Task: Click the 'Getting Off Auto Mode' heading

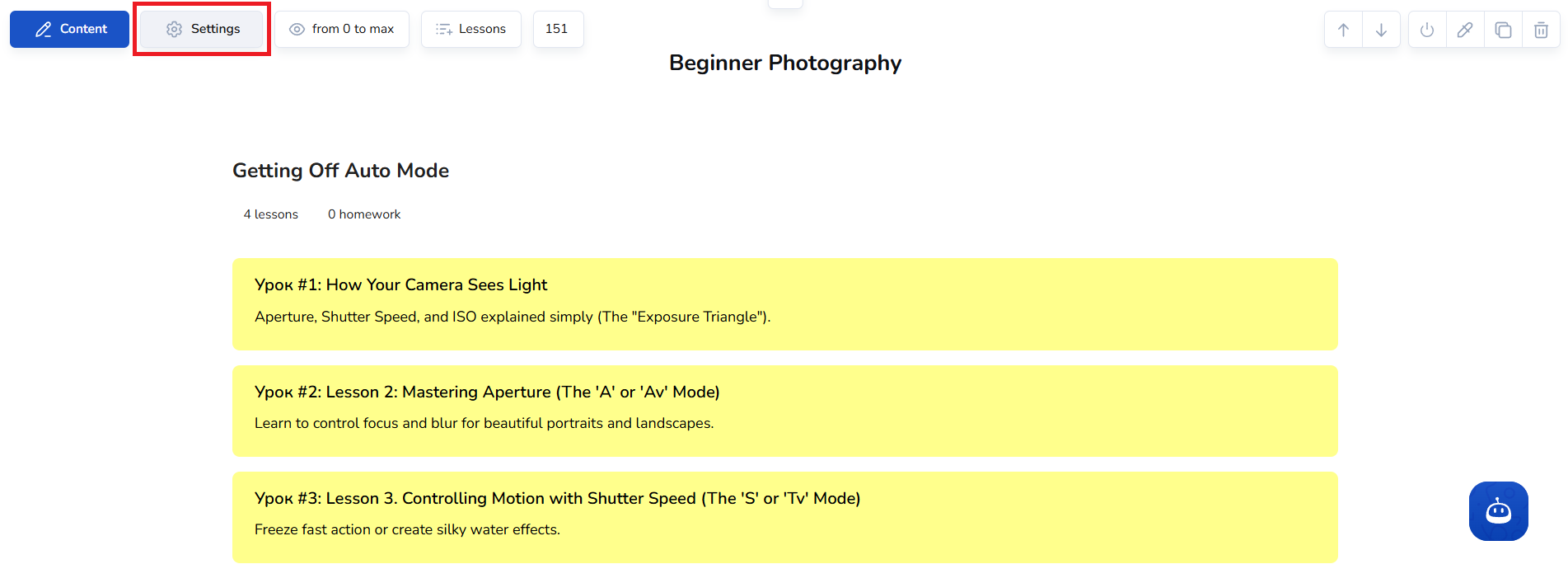Action: [340, 171]
